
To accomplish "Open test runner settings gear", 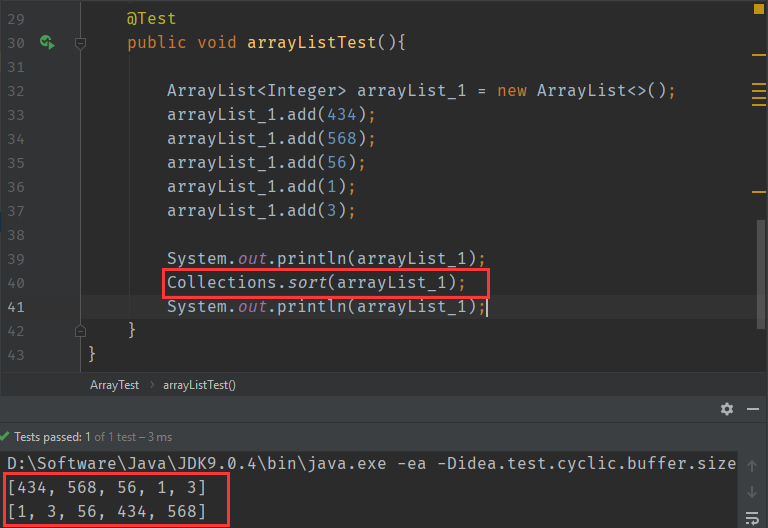I will (727, 409).
